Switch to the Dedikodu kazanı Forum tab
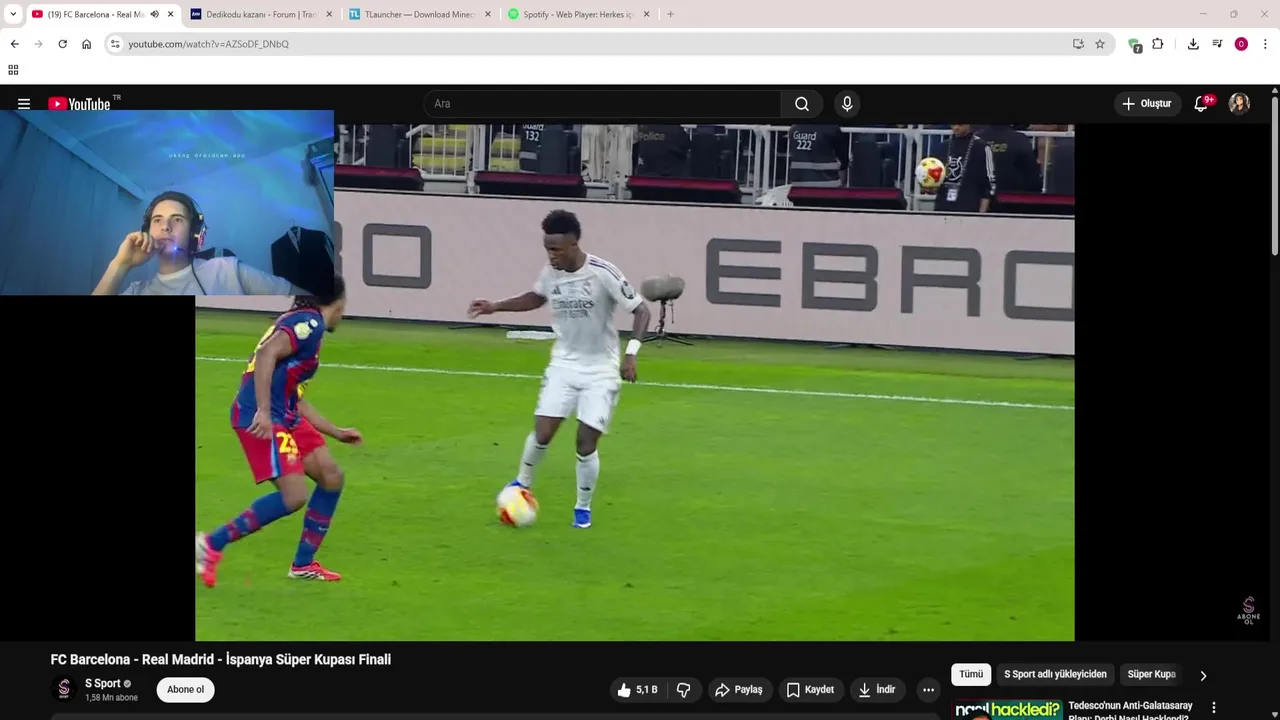 [x=260, y=14]
